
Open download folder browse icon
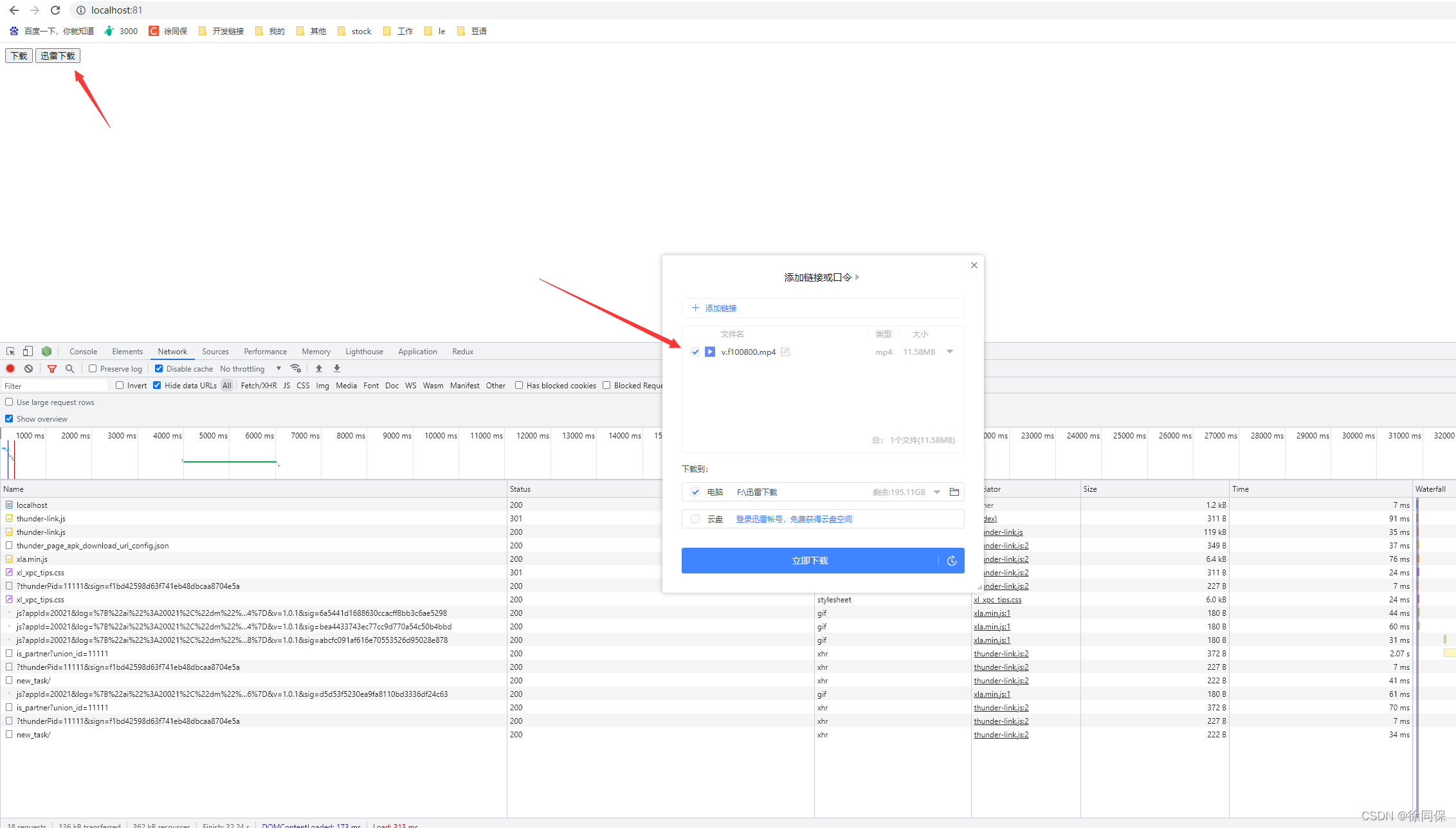954,492
